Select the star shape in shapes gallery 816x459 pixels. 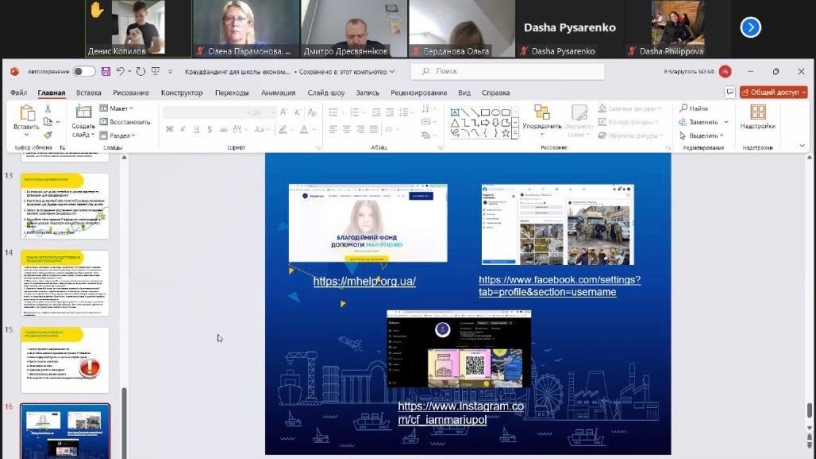pos(505,133)
